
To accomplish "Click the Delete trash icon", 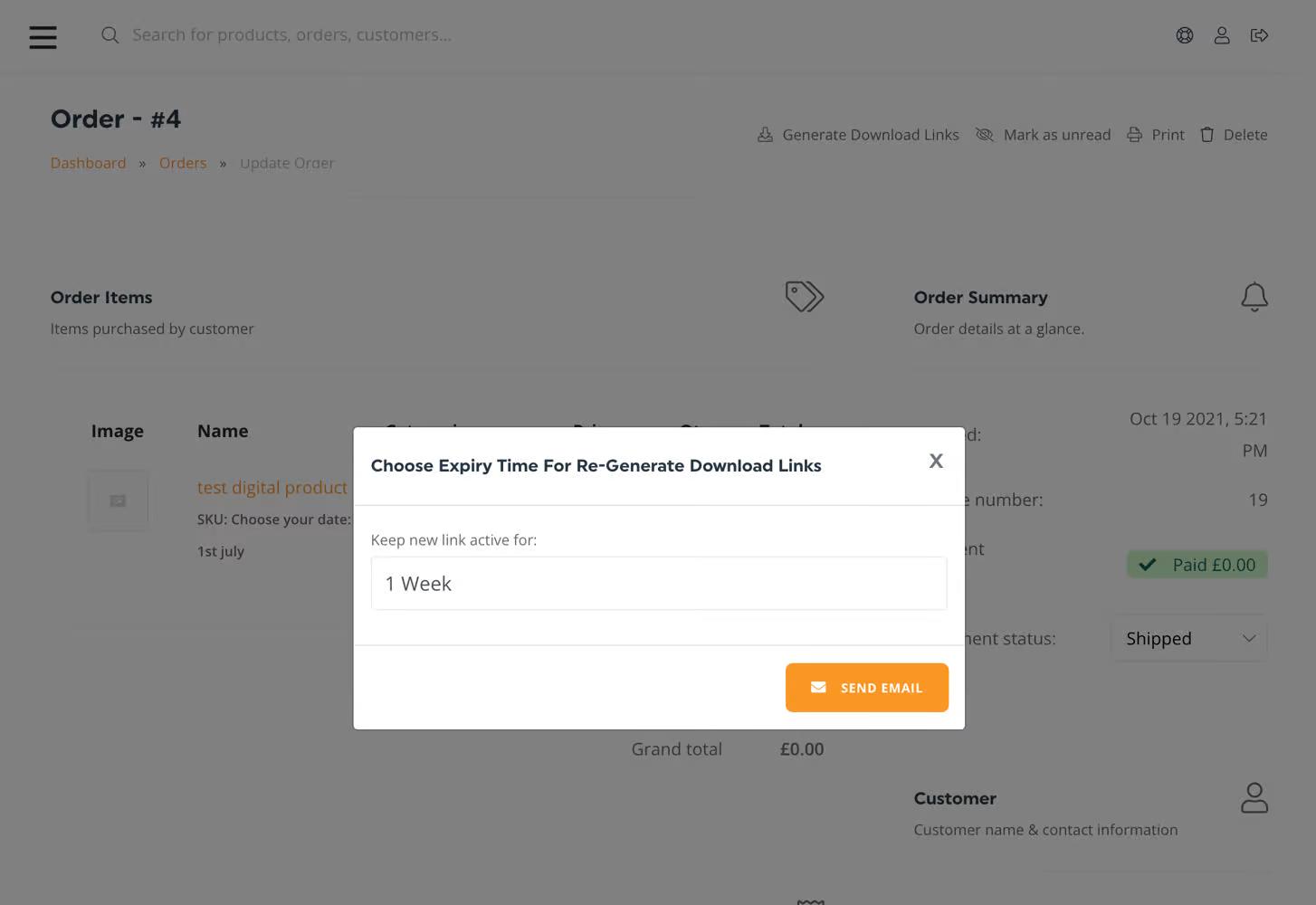I will click(1207, 135).
